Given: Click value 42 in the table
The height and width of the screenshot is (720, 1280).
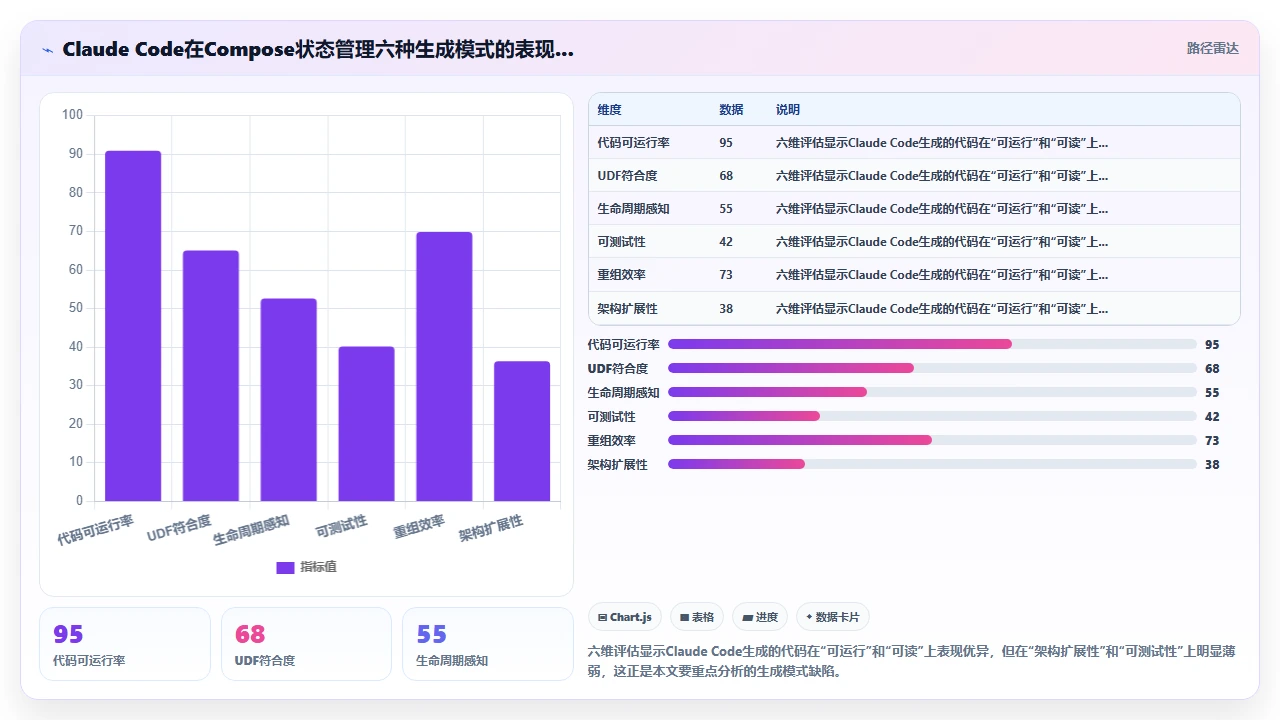Looking at the screenshot, I should (726, 242).
